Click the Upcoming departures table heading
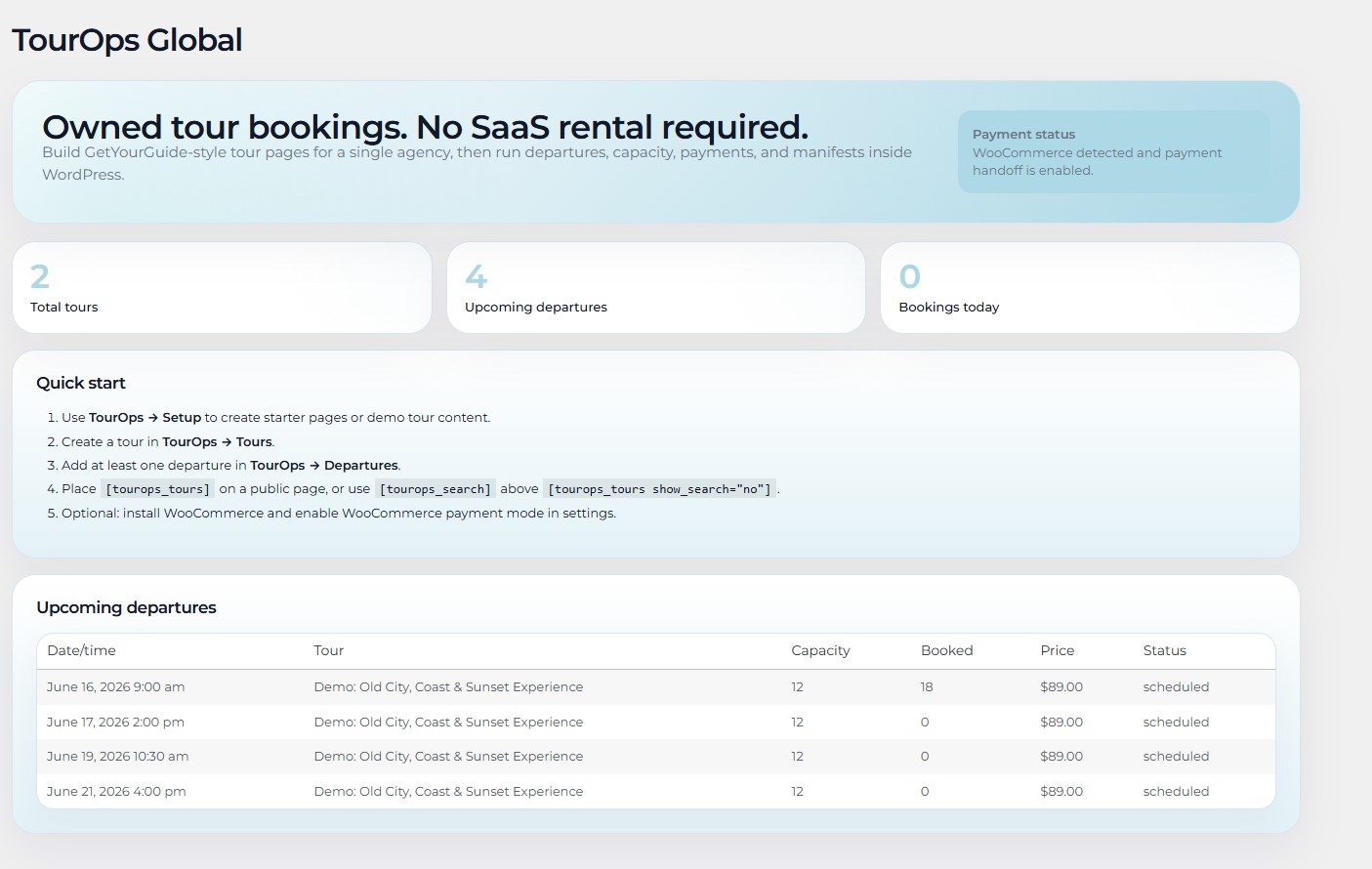The image size is (1372, 869). [126, 607]
